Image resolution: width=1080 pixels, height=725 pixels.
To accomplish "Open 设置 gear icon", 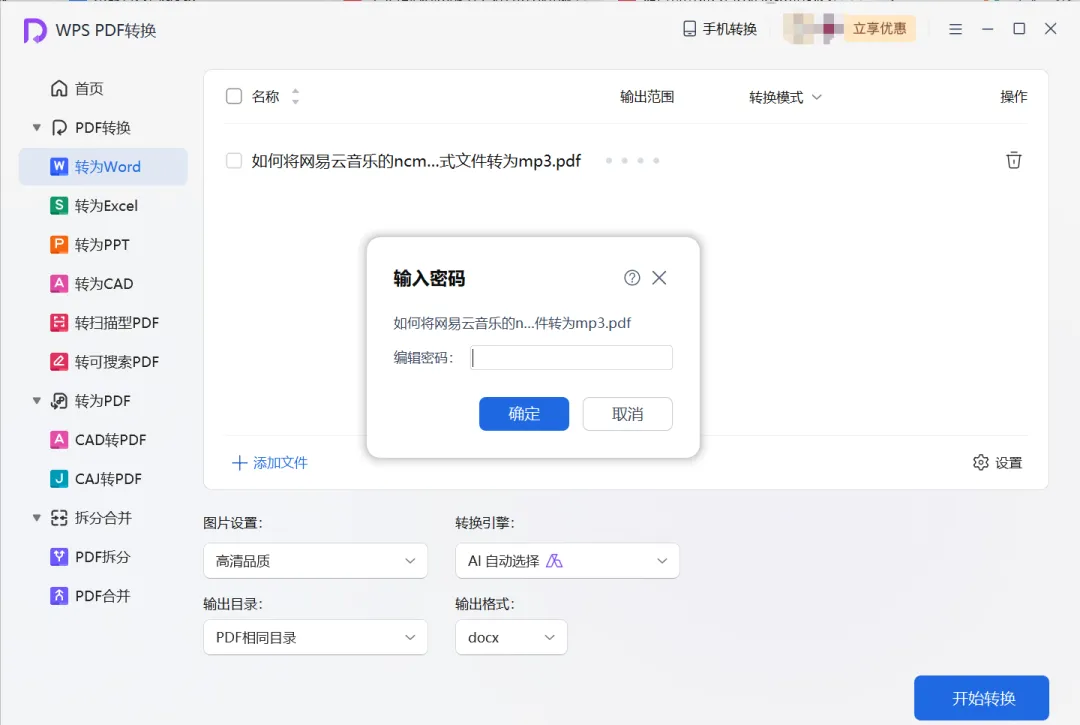I will click(x=981, y=462).
